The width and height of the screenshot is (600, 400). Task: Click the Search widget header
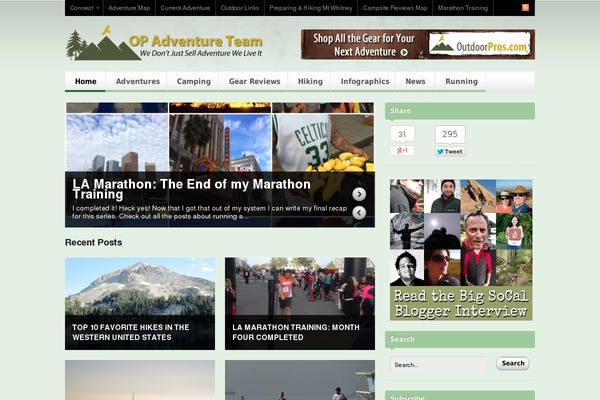460,339
